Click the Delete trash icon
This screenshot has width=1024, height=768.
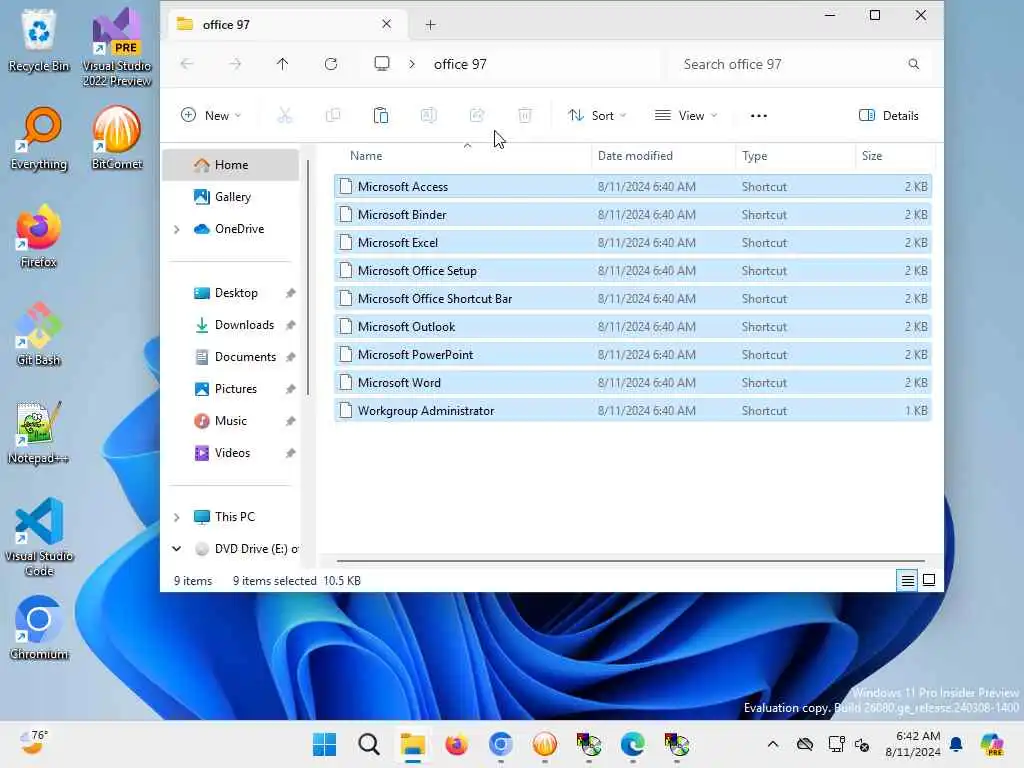524,116
